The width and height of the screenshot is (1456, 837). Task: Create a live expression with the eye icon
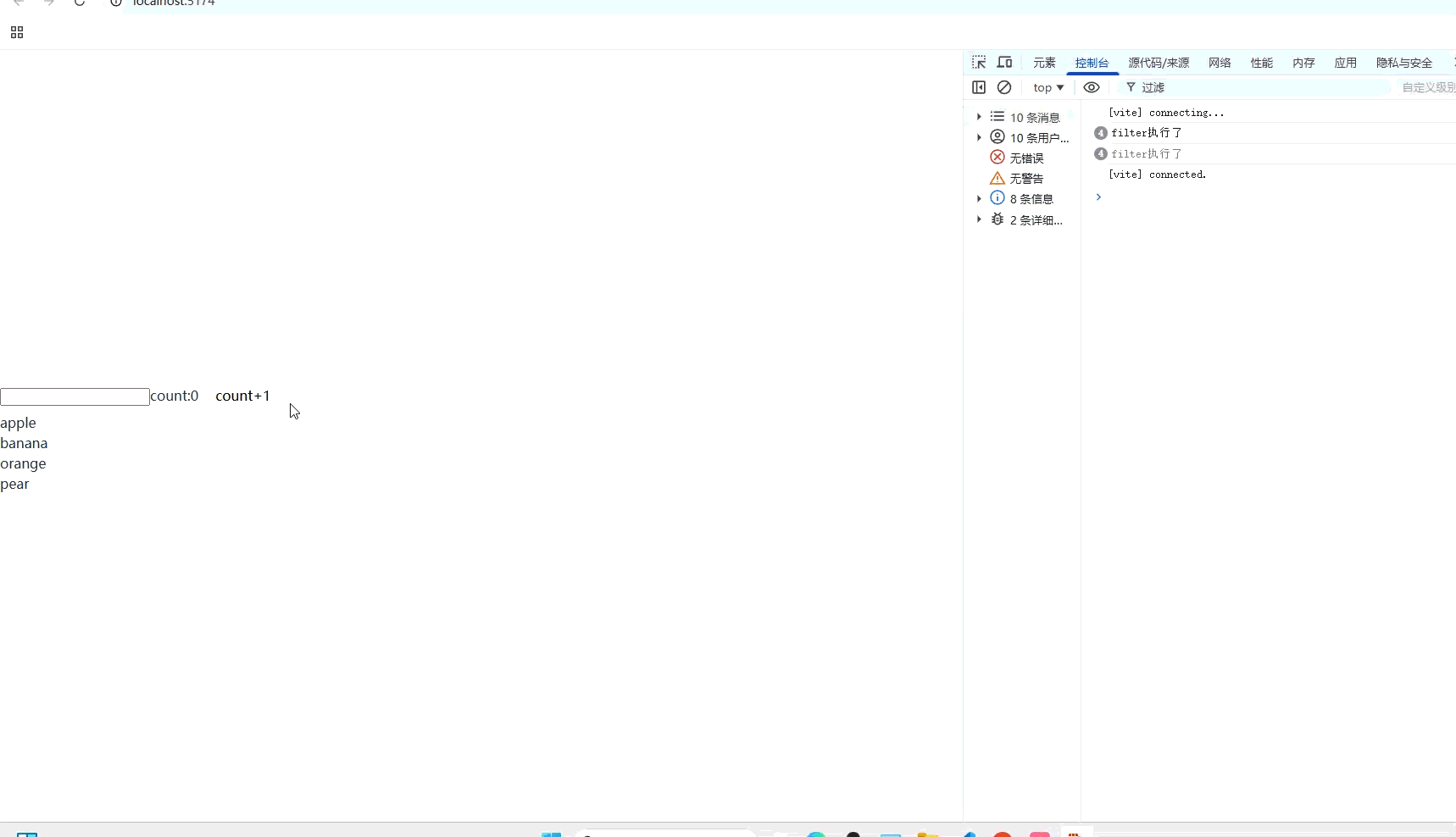pyautogui.click(x=1092, y=87)
